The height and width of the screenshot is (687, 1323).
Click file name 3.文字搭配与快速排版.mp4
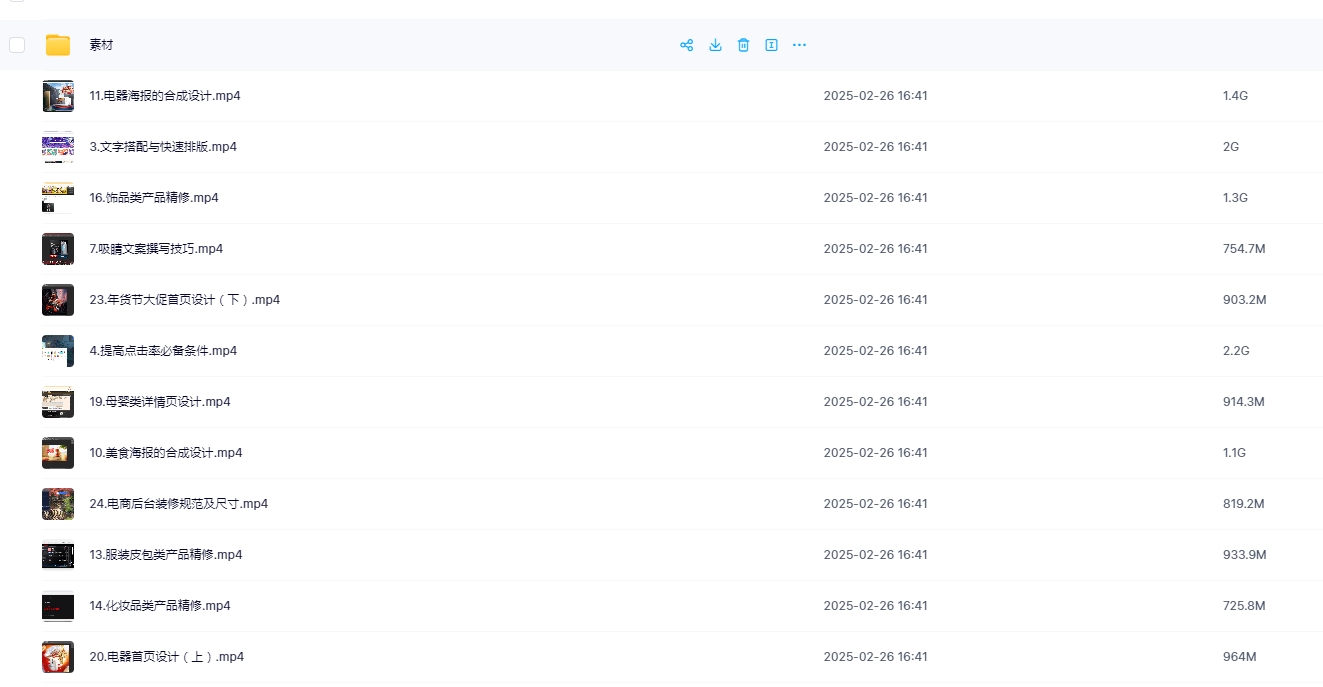163,147
